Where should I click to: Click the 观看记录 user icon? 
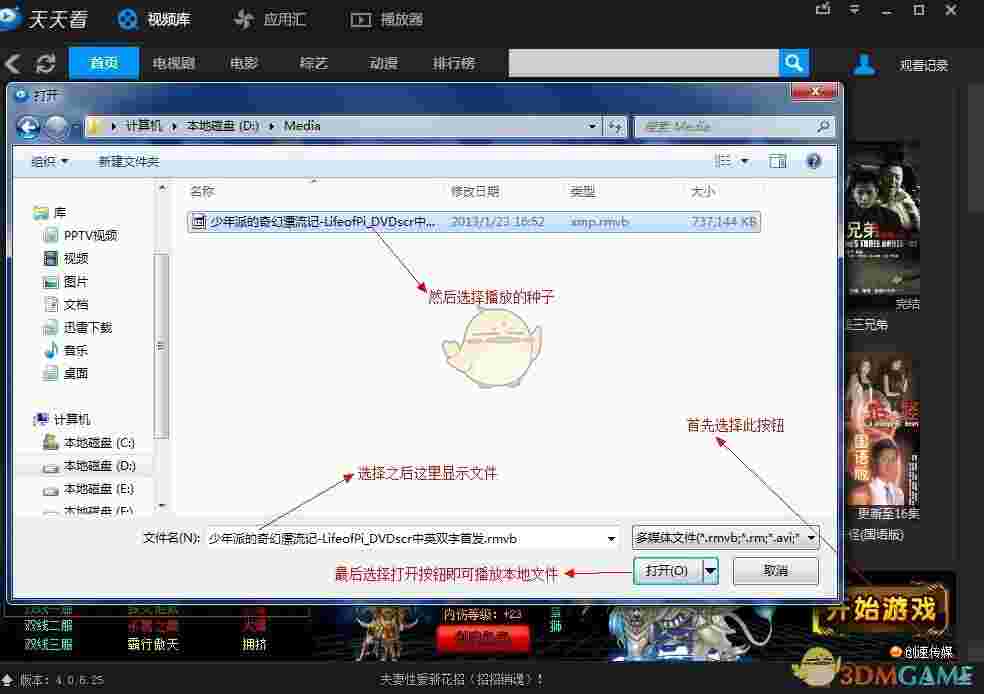(x=864, y=64)
